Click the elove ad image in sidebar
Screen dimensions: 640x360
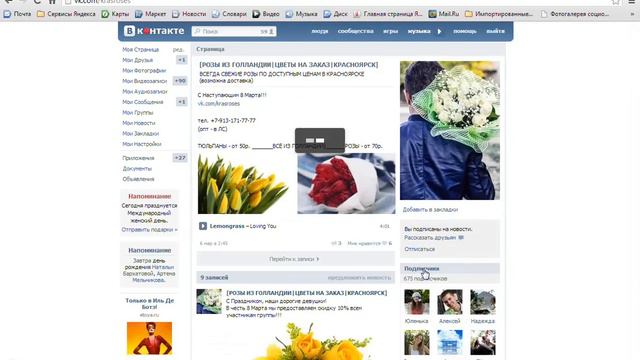coord(149,338)
